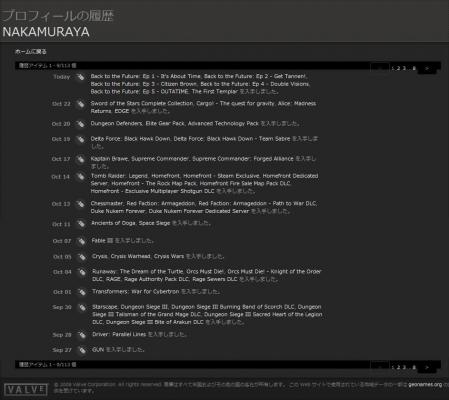Click the tag icon for the Oct 14 entry

point(80,177)
